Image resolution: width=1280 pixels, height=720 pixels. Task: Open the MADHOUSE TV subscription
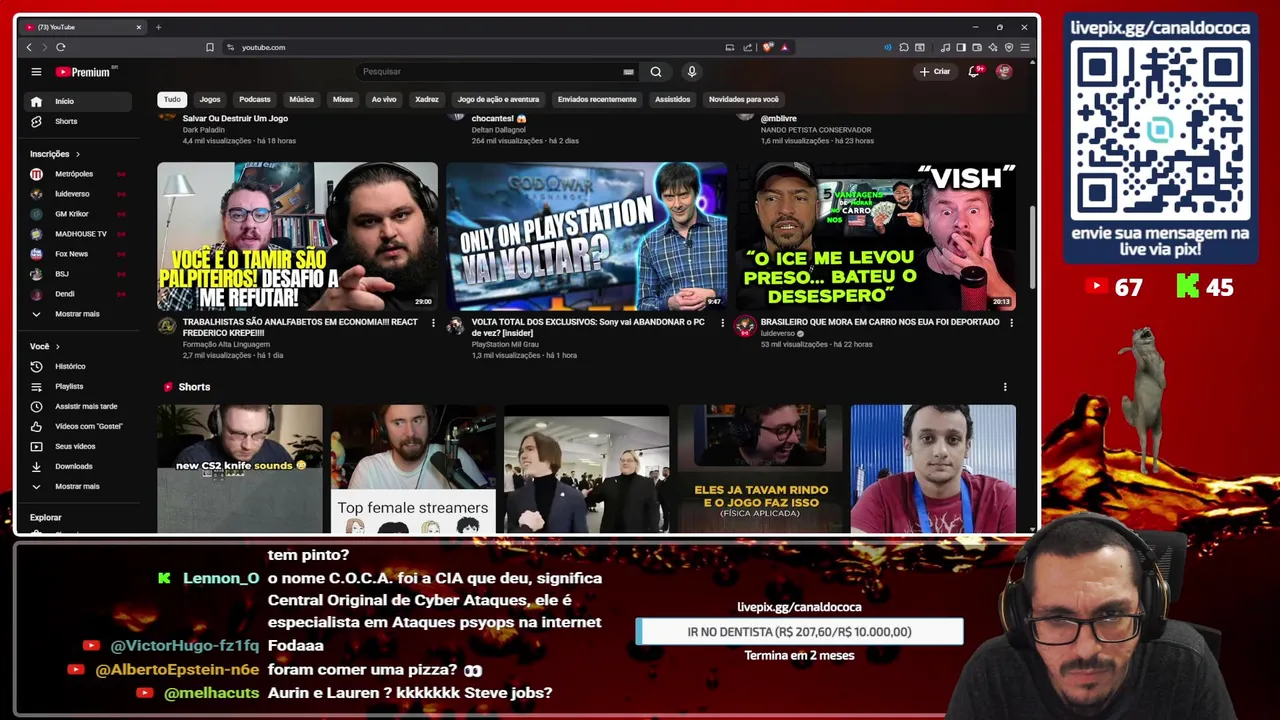(x=78, y=234)
